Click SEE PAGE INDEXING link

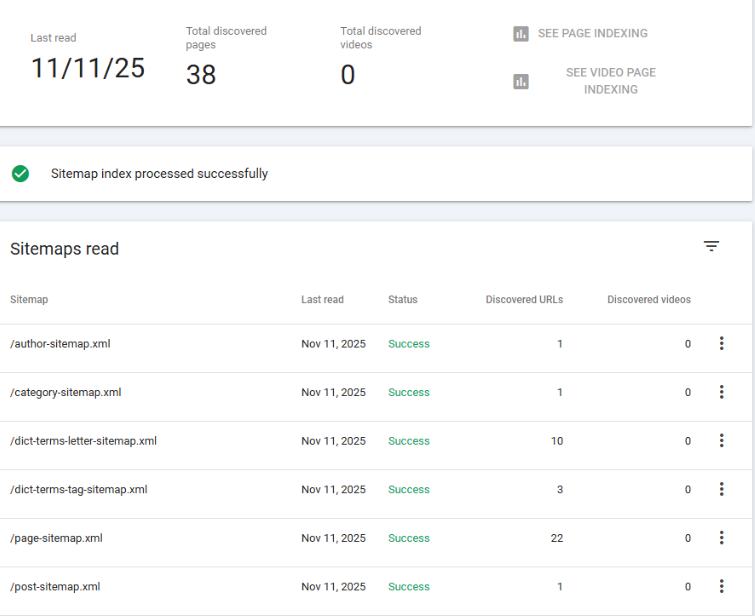[592, 34]
